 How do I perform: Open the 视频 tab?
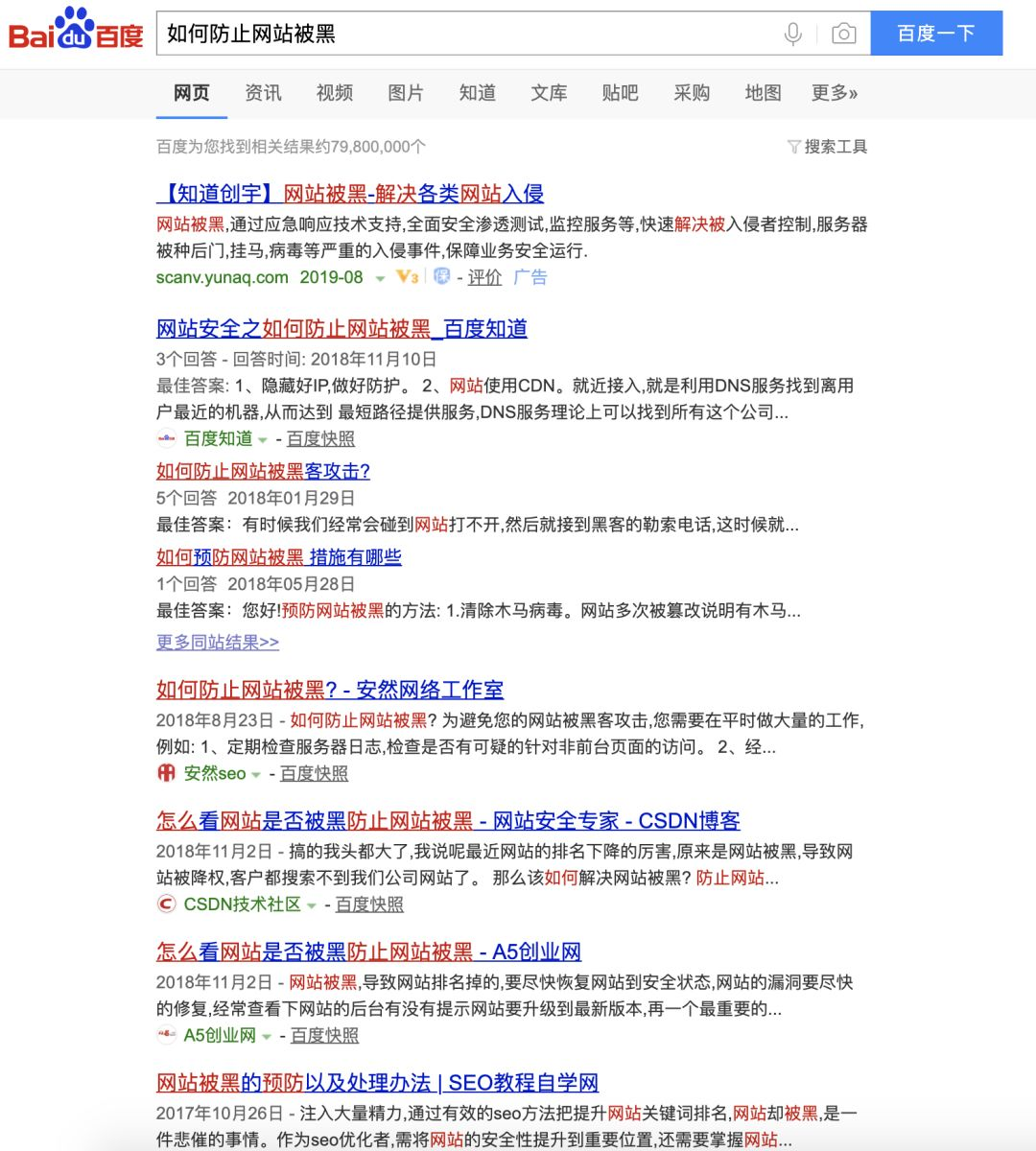click(334, 93)
